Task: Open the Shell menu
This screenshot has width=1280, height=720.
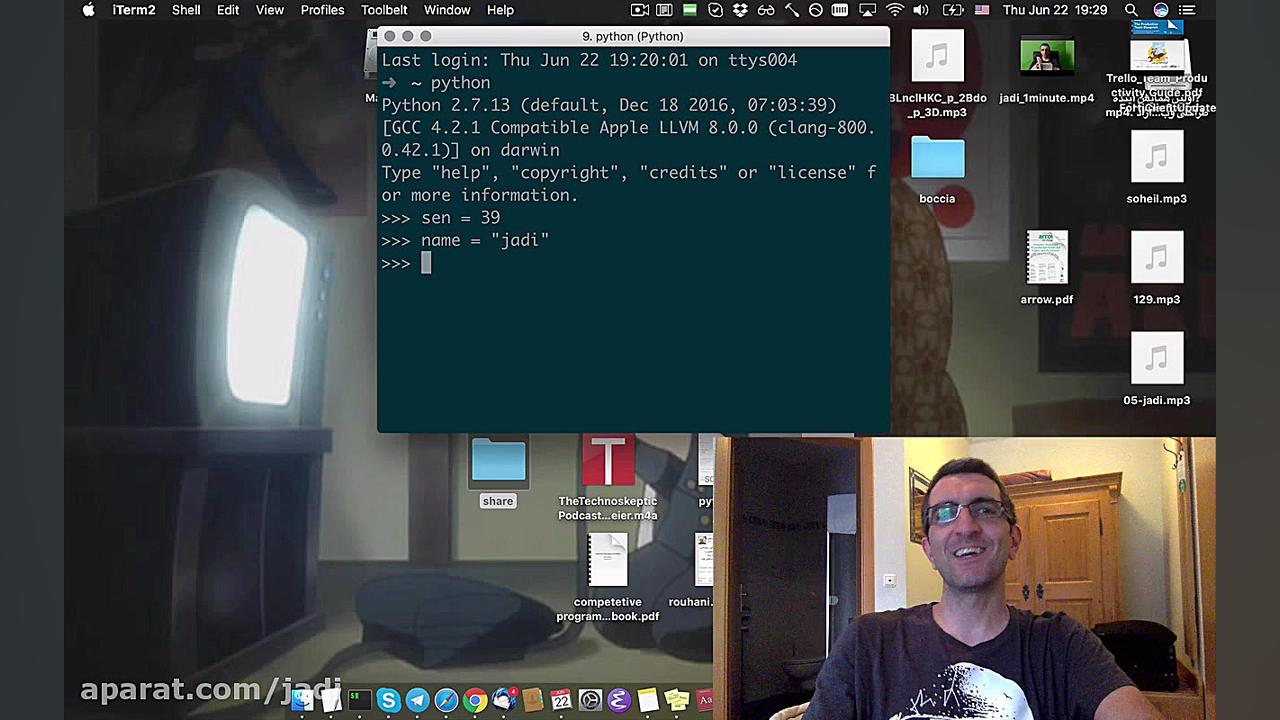Action: coord(186,10)
